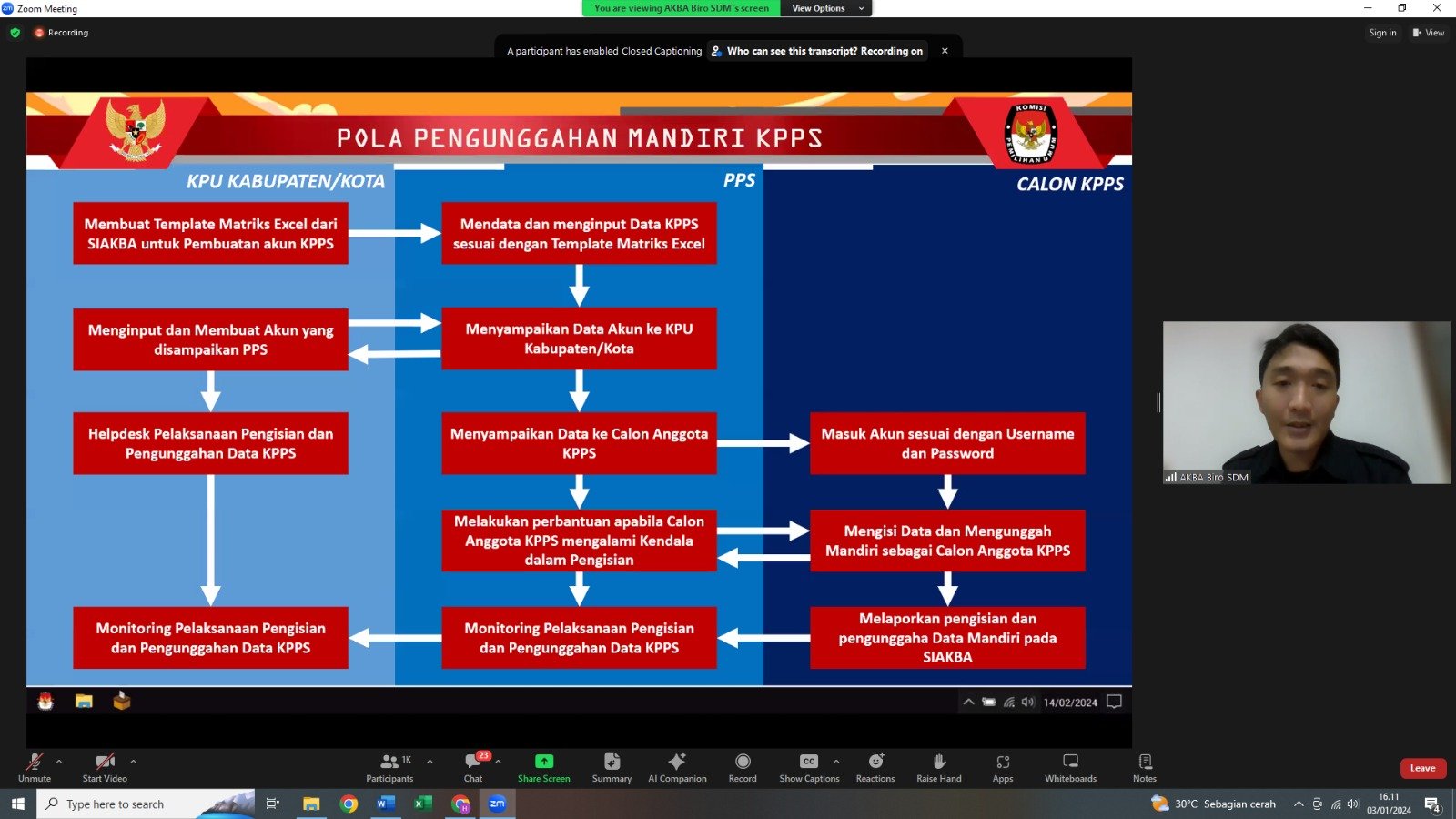Switch to Excel on the taskbar
The image size is (1456, 819).
(423, 804)
